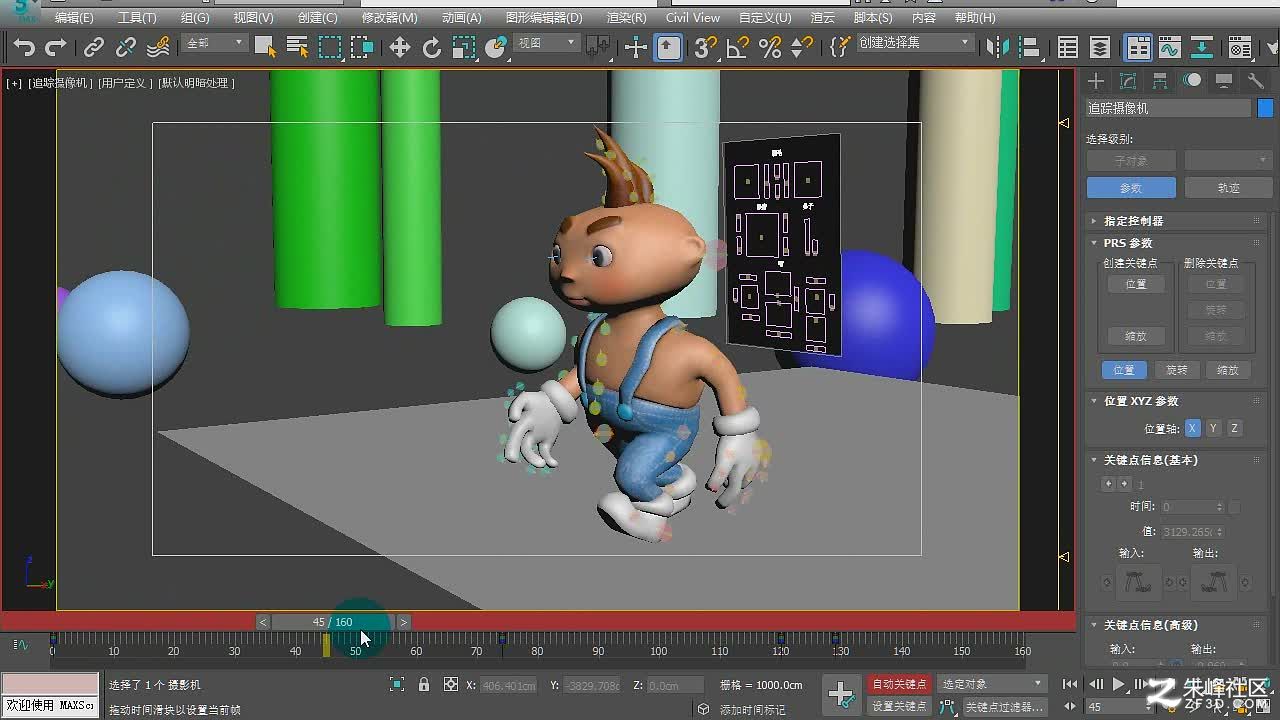Toggle 3D Snaps in main toolbar
This screenshot has height=720, width=1280.
pos(706,47)
